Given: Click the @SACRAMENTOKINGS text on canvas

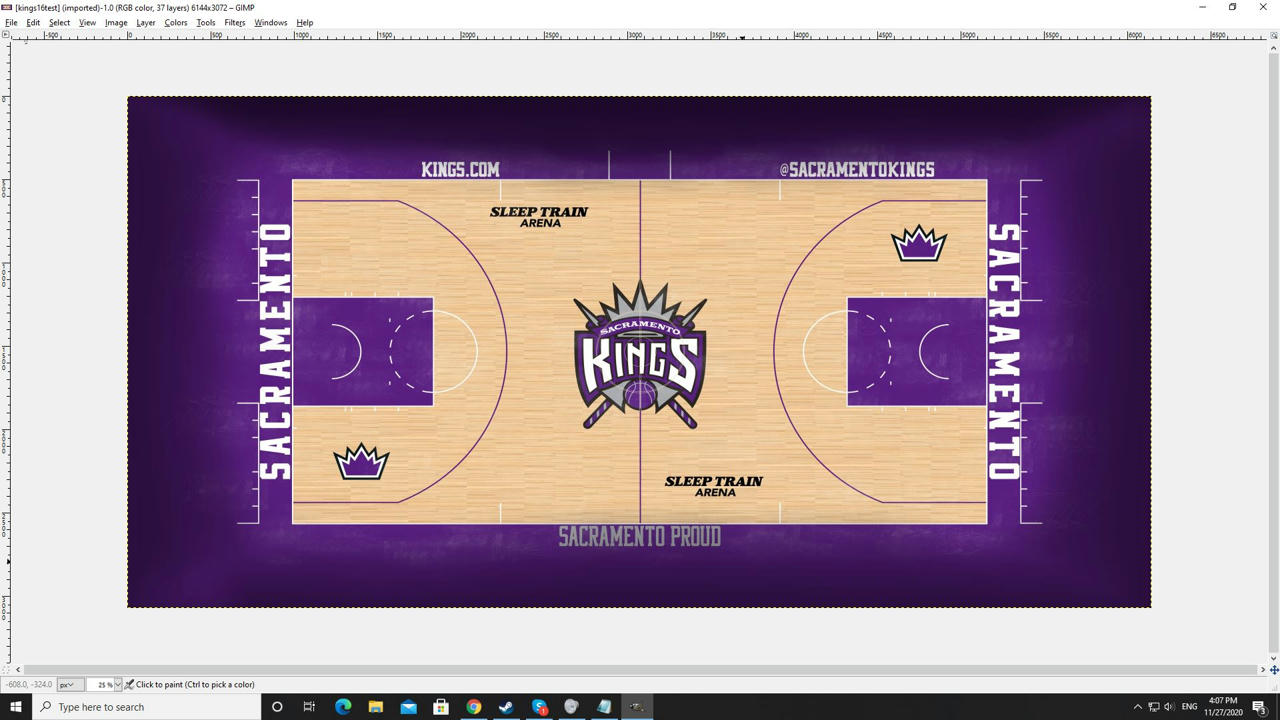Looking at the screenshot, I should (857, 169).
